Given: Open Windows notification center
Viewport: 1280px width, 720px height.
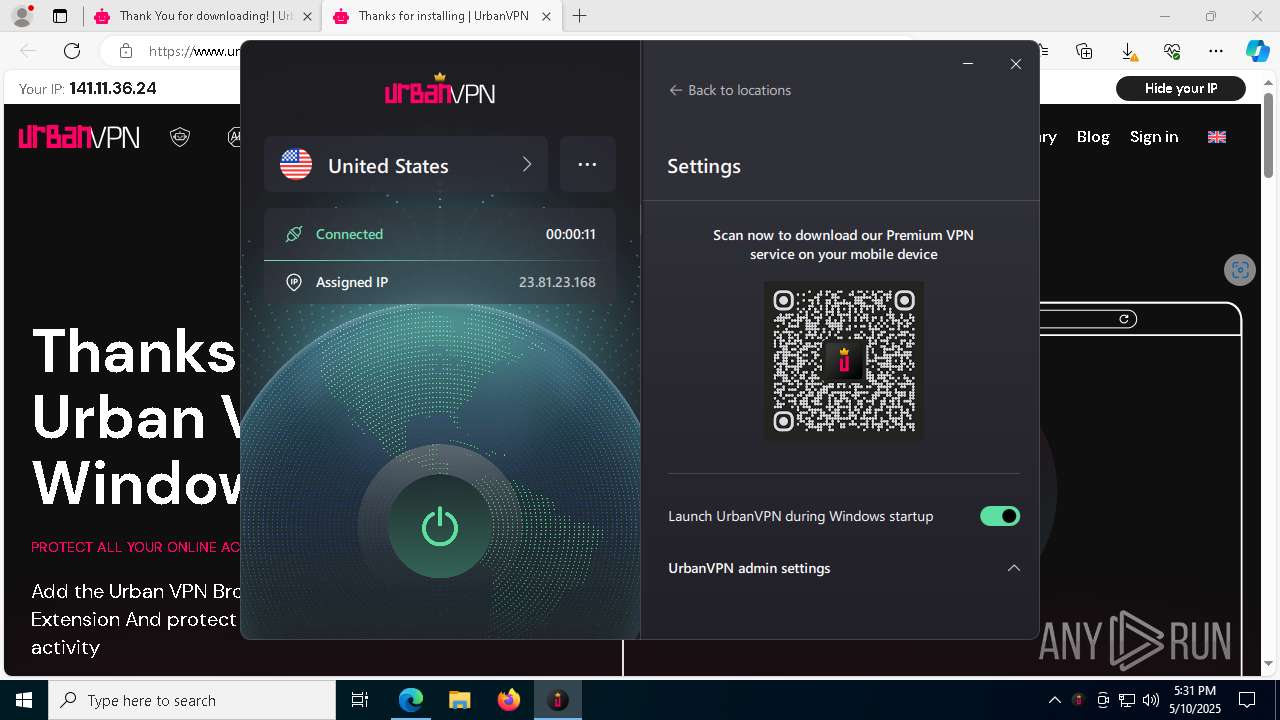Looking at the screenshot, I should 1248,700.
